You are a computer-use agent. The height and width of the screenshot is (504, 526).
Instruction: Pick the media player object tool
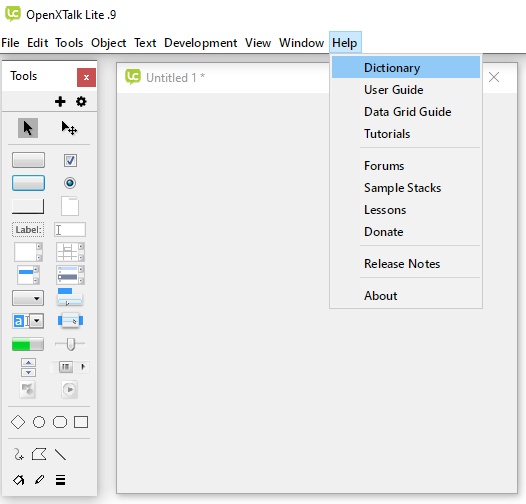click(x=70, y=390)
